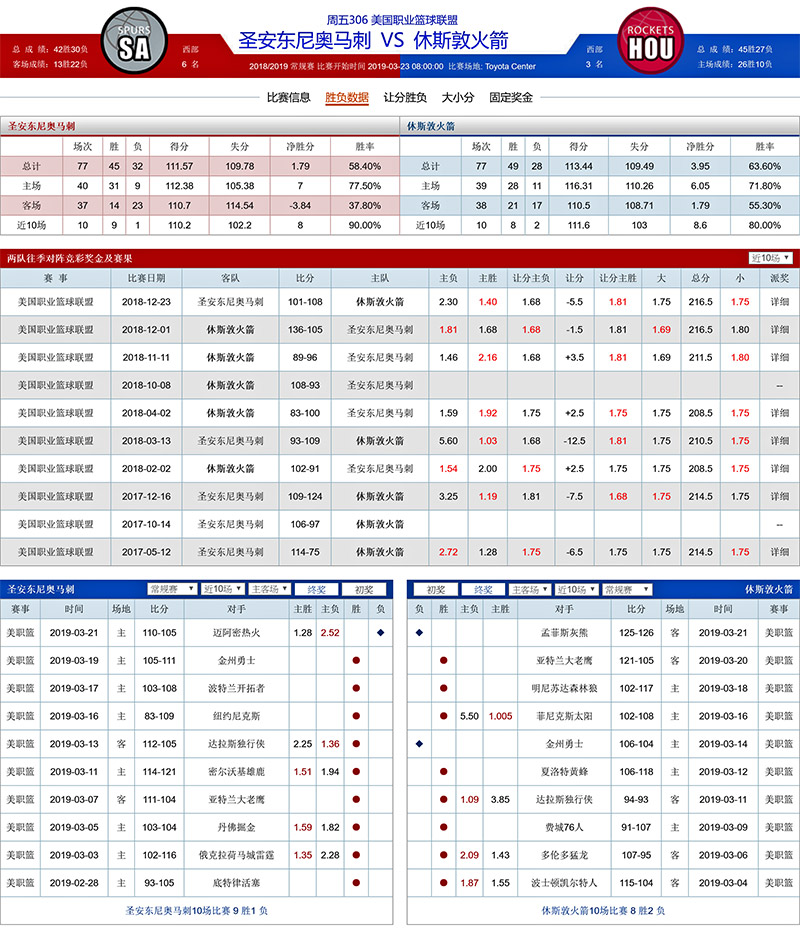
Task: Select the 大小分 tab
Action: pos(458,98)
